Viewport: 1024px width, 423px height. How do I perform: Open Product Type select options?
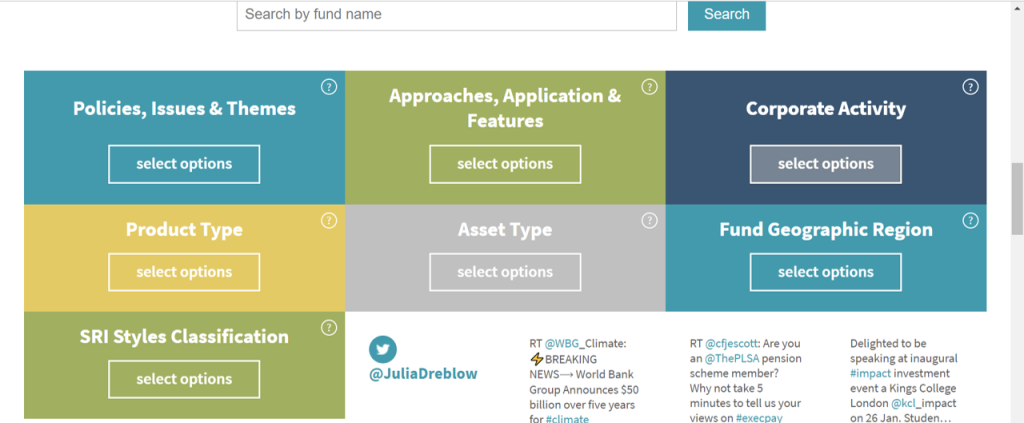(x=184, y=272)
